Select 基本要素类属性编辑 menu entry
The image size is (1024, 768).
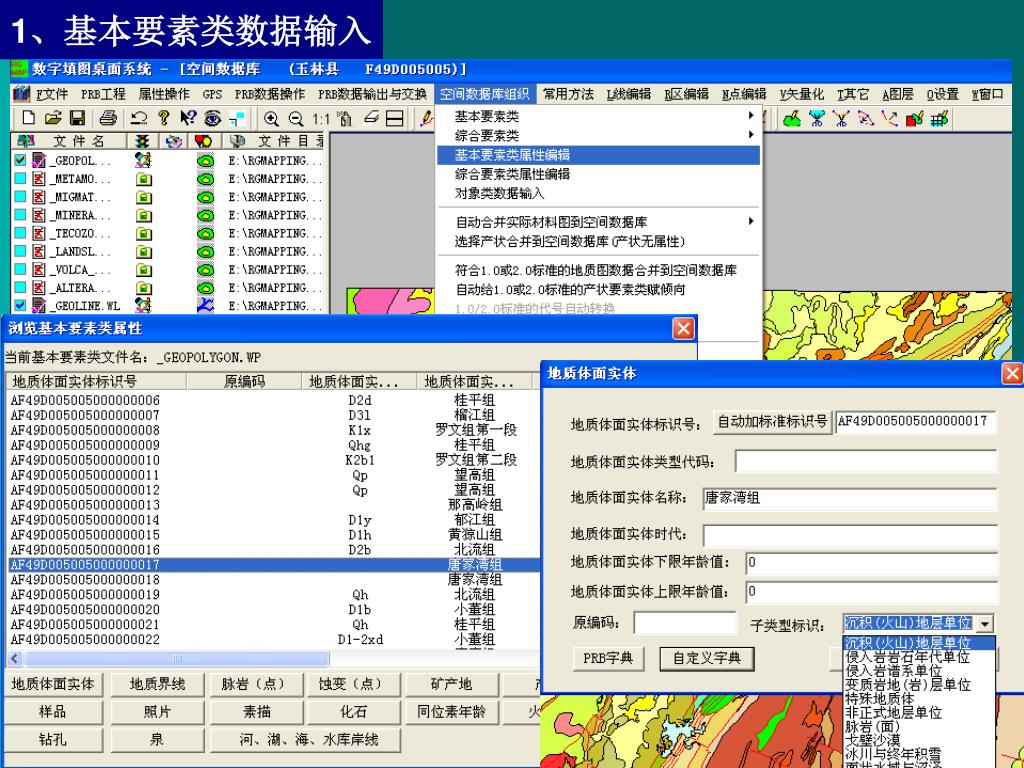point(598,155)
